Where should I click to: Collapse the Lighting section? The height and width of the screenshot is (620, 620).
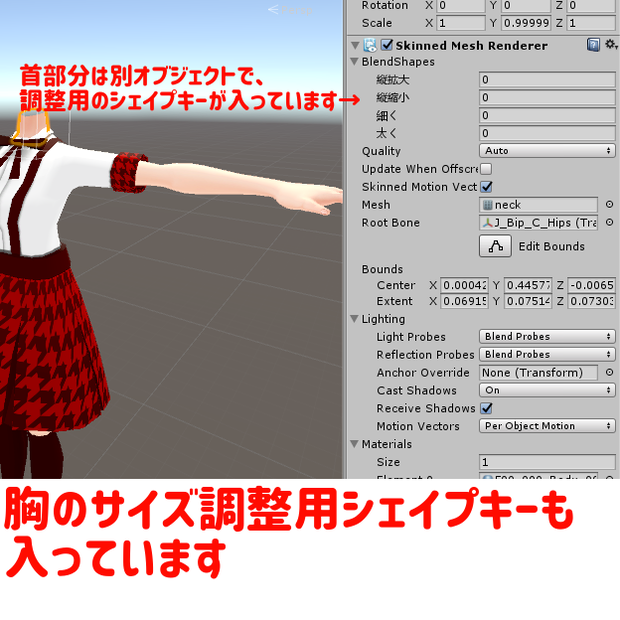coord(354,319)
